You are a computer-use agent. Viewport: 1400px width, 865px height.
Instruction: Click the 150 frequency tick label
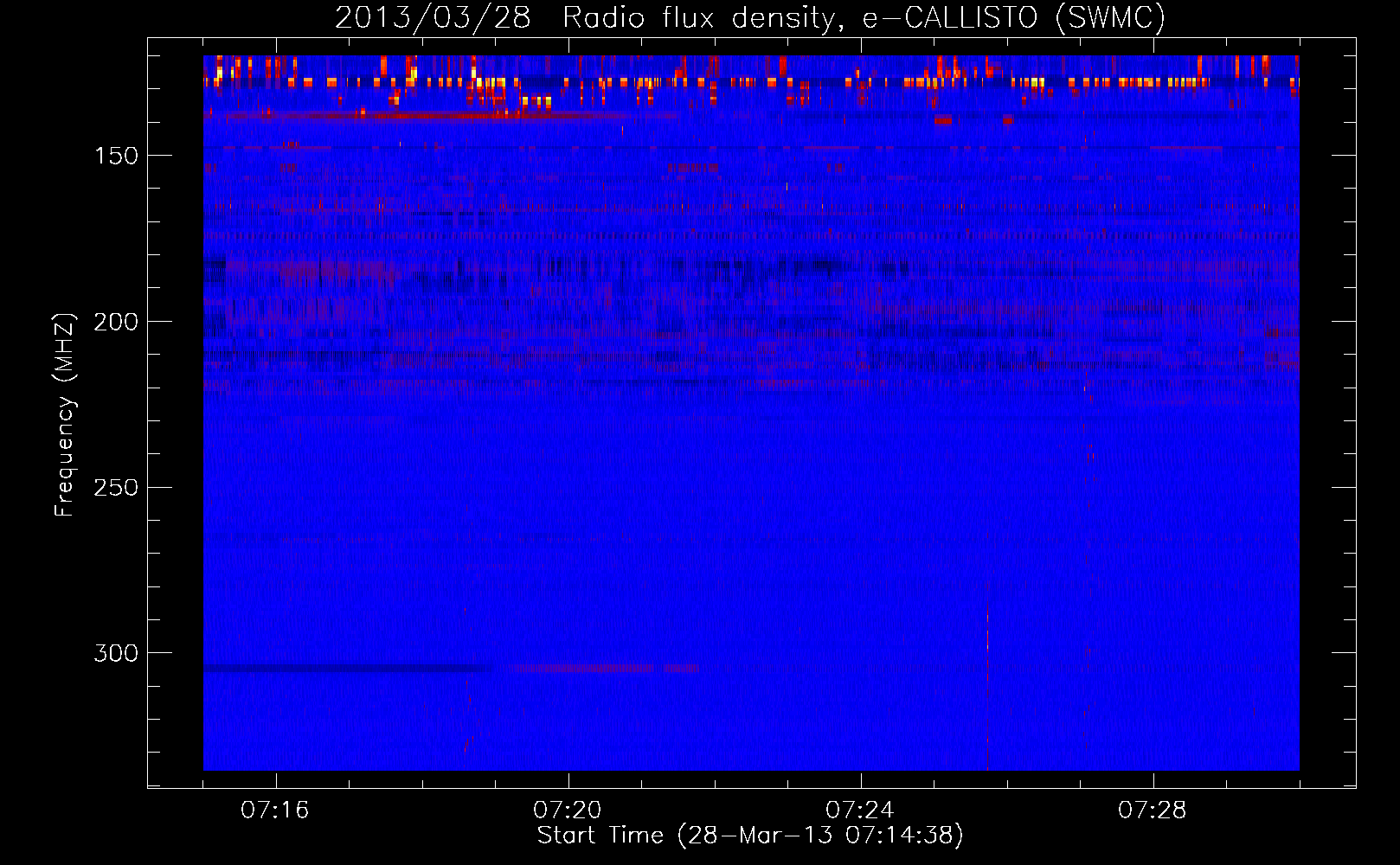pos(116,156)
